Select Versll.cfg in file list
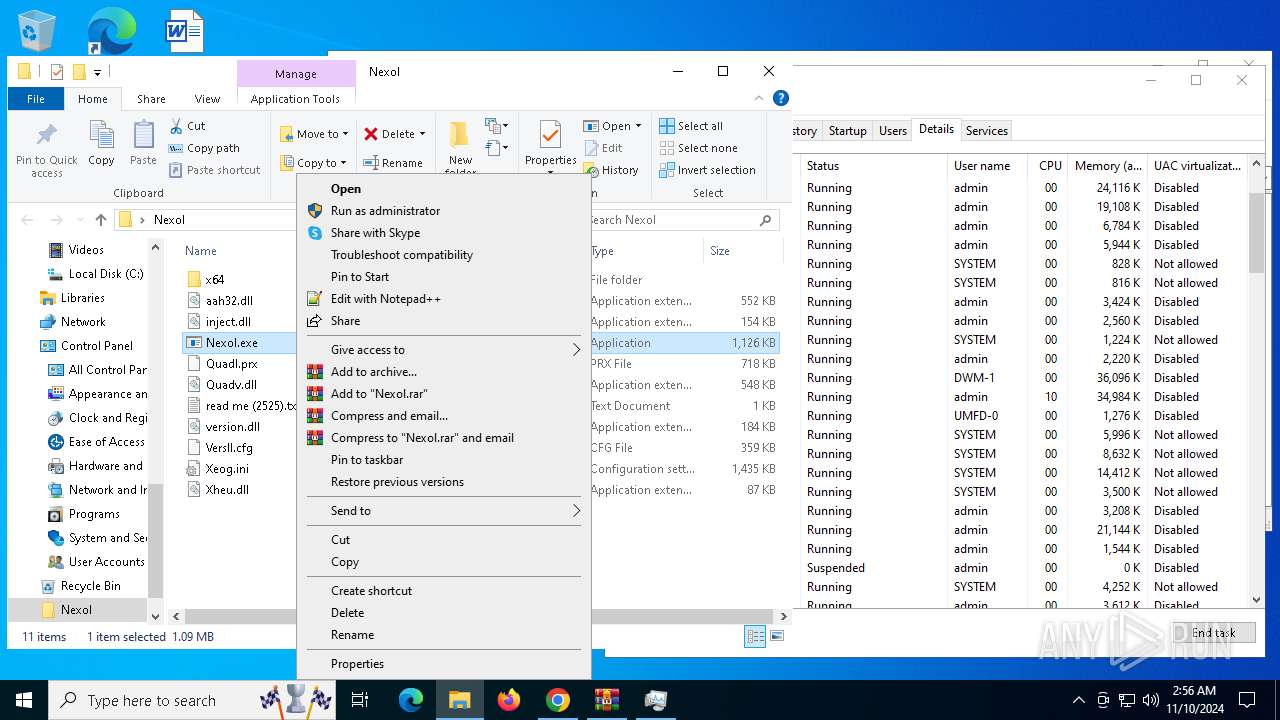Viewport: 1280px width, 720px height. (x=229, y=448)
